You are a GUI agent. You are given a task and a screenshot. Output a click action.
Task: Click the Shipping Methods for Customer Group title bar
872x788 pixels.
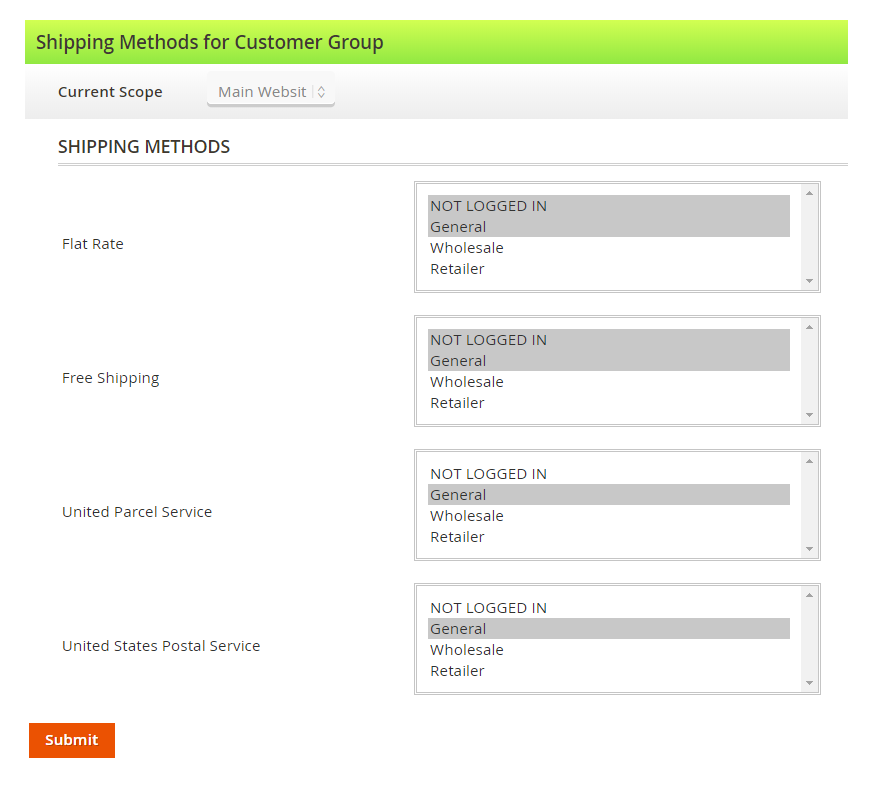click(436, 42)
